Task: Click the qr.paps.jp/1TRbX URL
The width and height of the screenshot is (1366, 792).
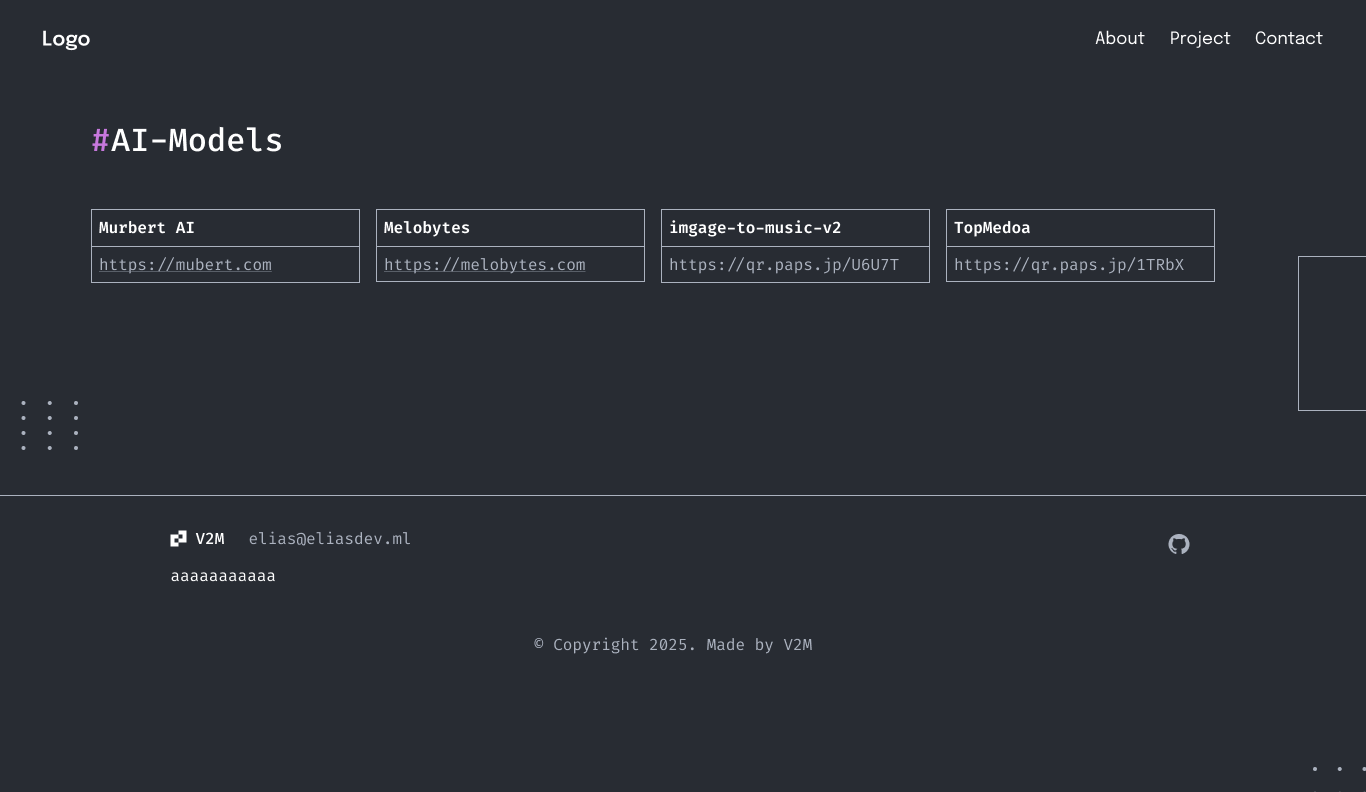Action: pos(1068,265)
